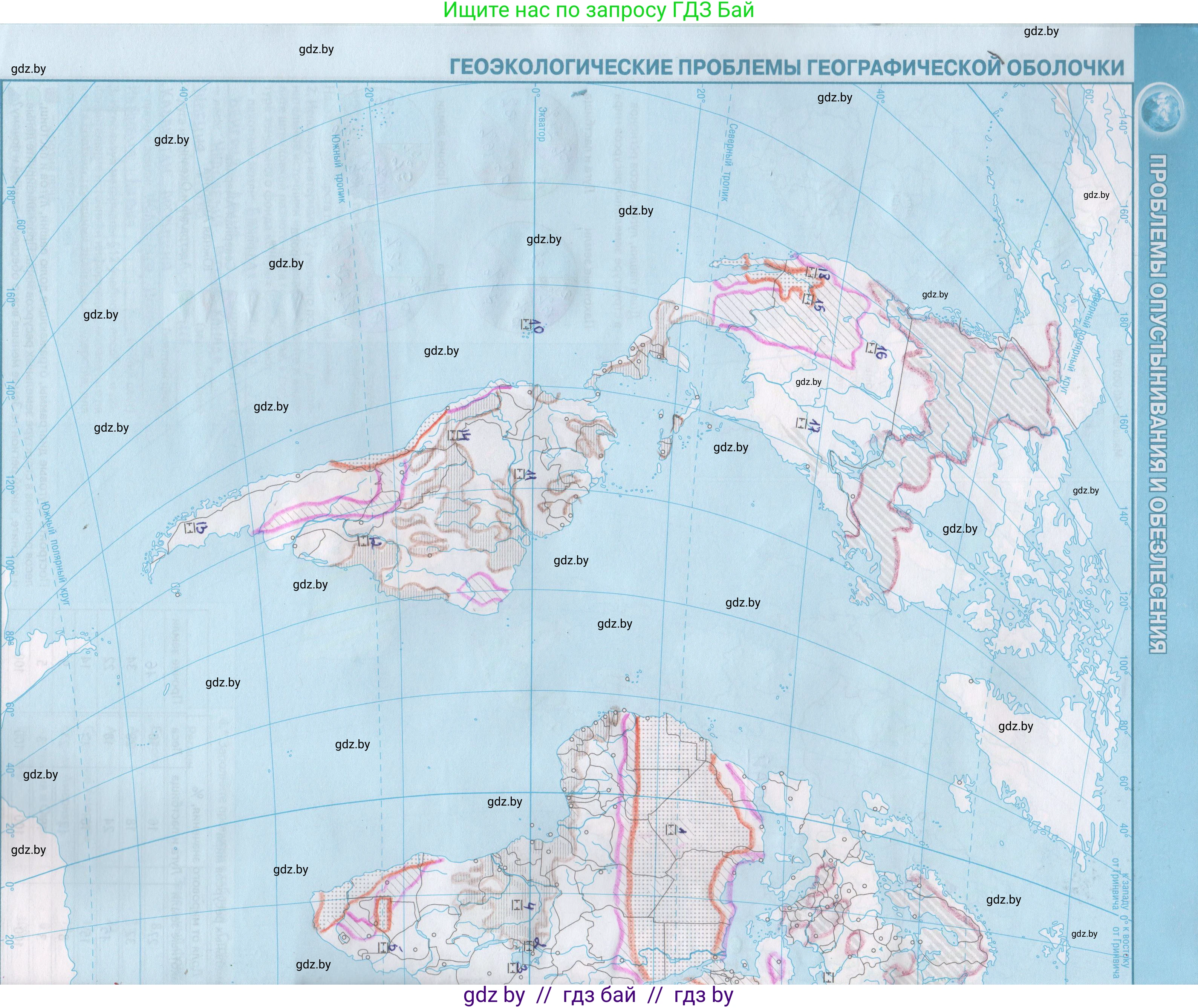Viewport: 1198px width, 1008px height.
Task: Click map marker box number 4
Action: [517, 905]
